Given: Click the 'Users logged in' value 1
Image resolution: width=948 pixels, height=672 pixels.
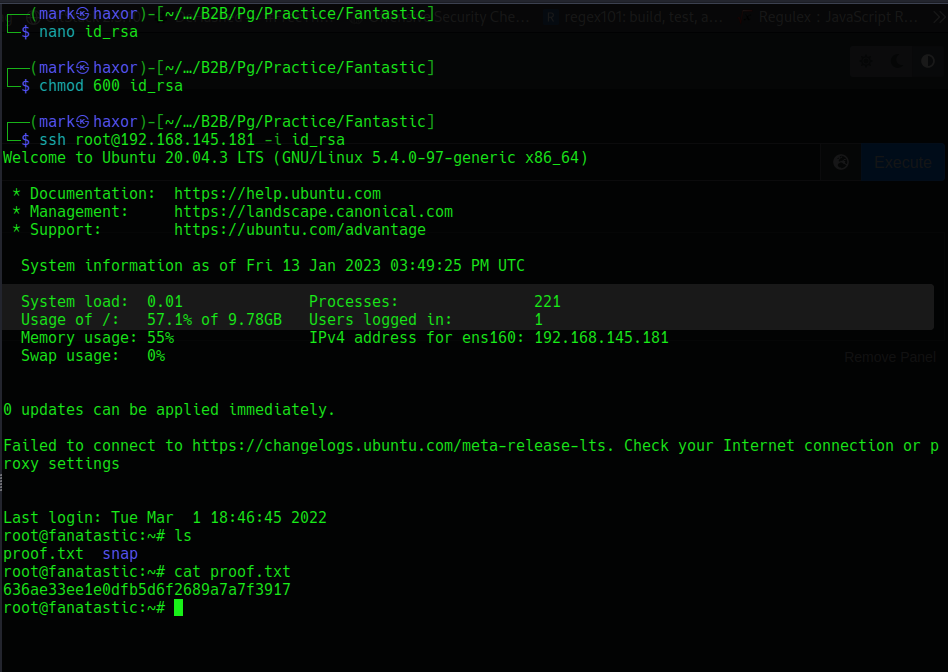Looking at the screenshot, I should click(x=538, y=319).
